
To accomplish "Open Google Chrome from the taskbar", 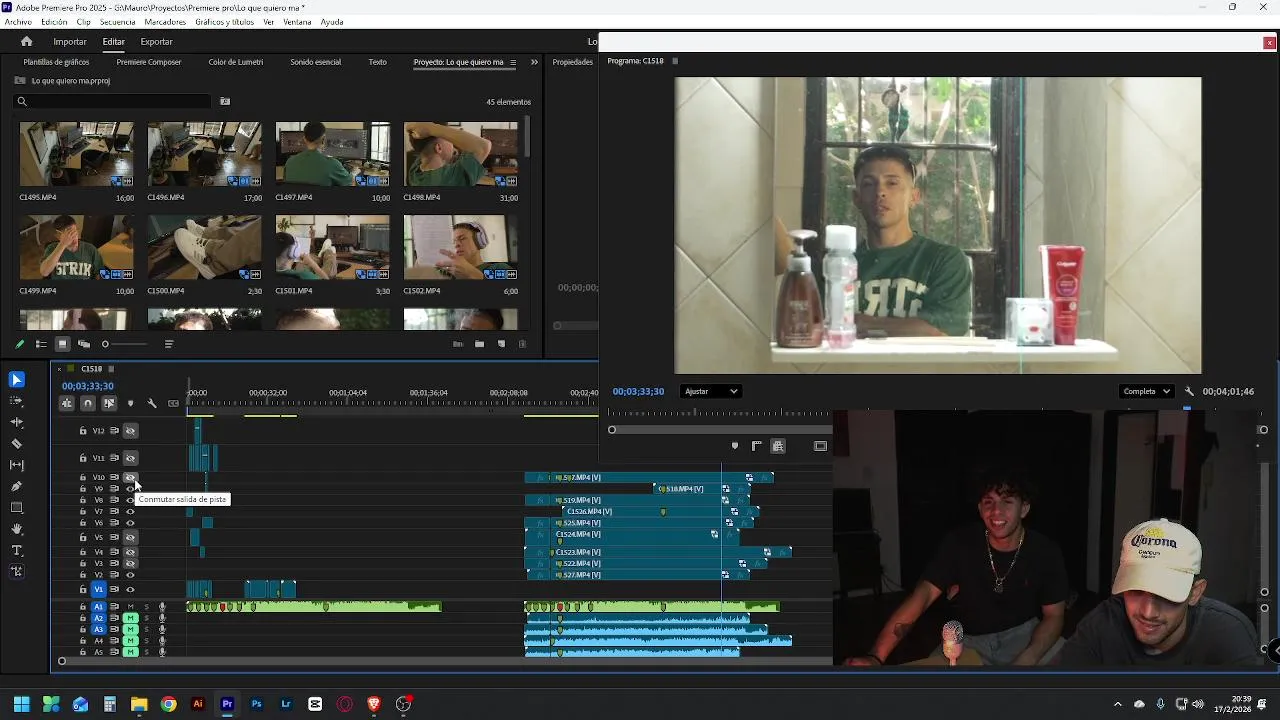I will pyautogui.click(x=169, y=704).
